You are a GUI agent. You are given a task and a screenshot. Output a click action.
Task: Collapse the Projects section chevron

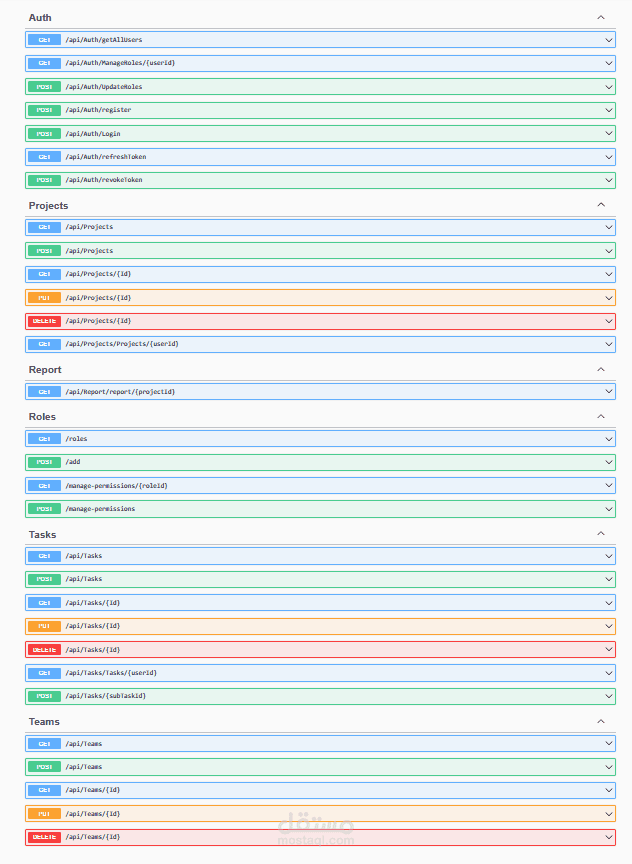pyautogui.click(x=601, y=205)
